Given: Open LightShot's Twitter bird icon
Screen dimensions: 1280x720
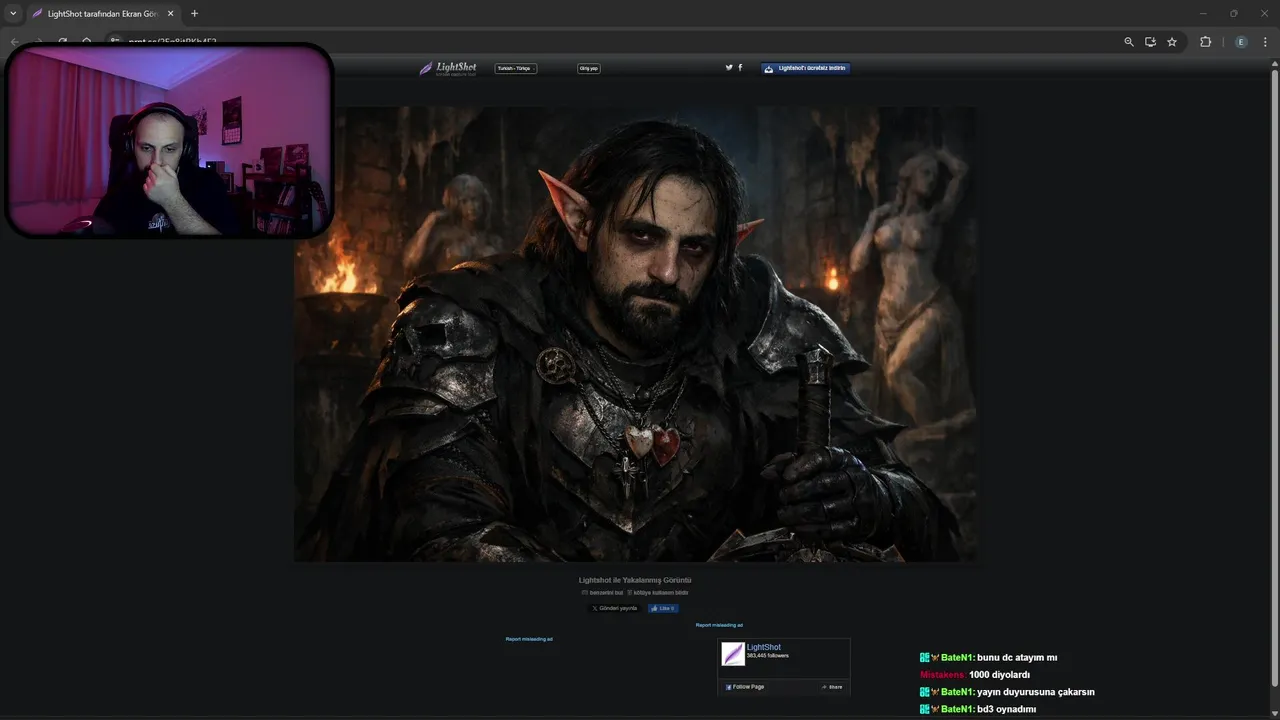Looking at the screenshot, I should tap(729, 67).
